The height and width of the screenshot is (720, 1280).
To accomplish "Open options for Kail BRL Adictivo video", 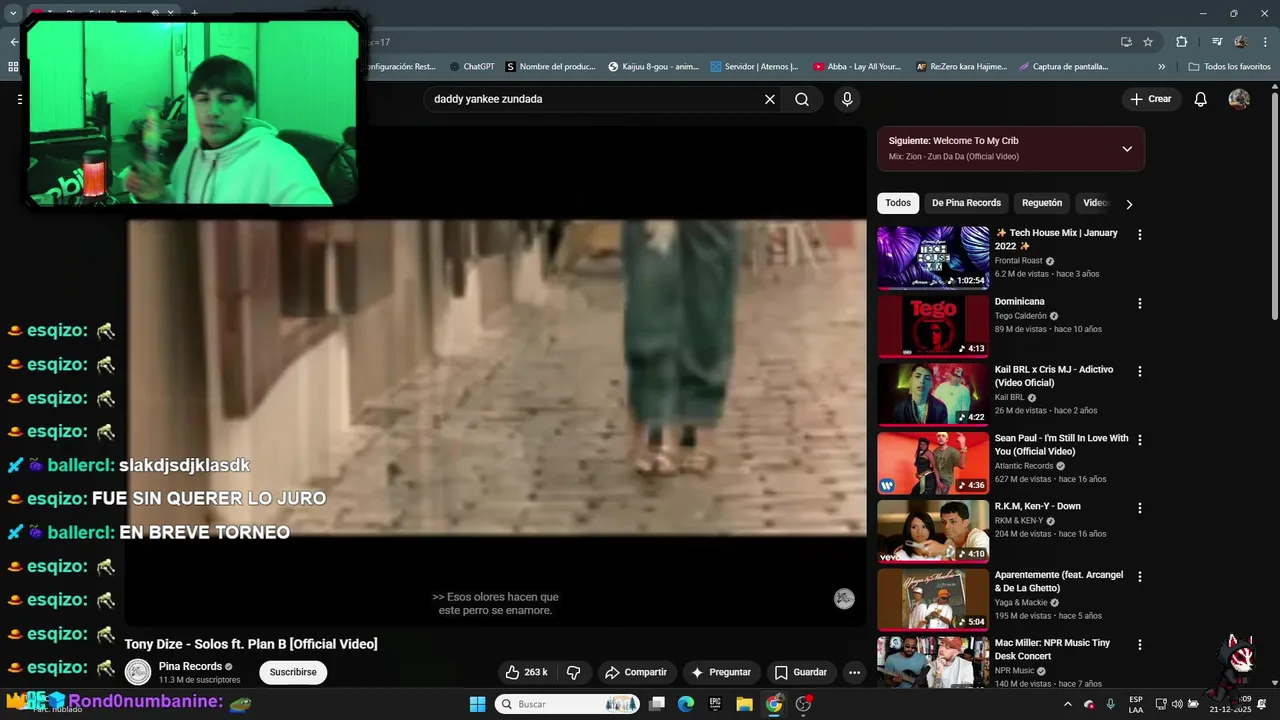I will pos(1139,371).
